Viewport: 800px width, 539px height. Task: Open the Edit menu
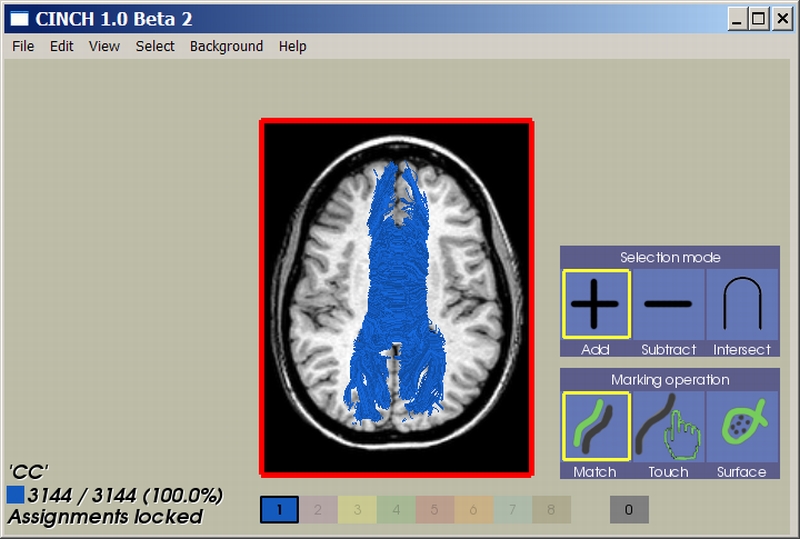click(x=62, y=46)
